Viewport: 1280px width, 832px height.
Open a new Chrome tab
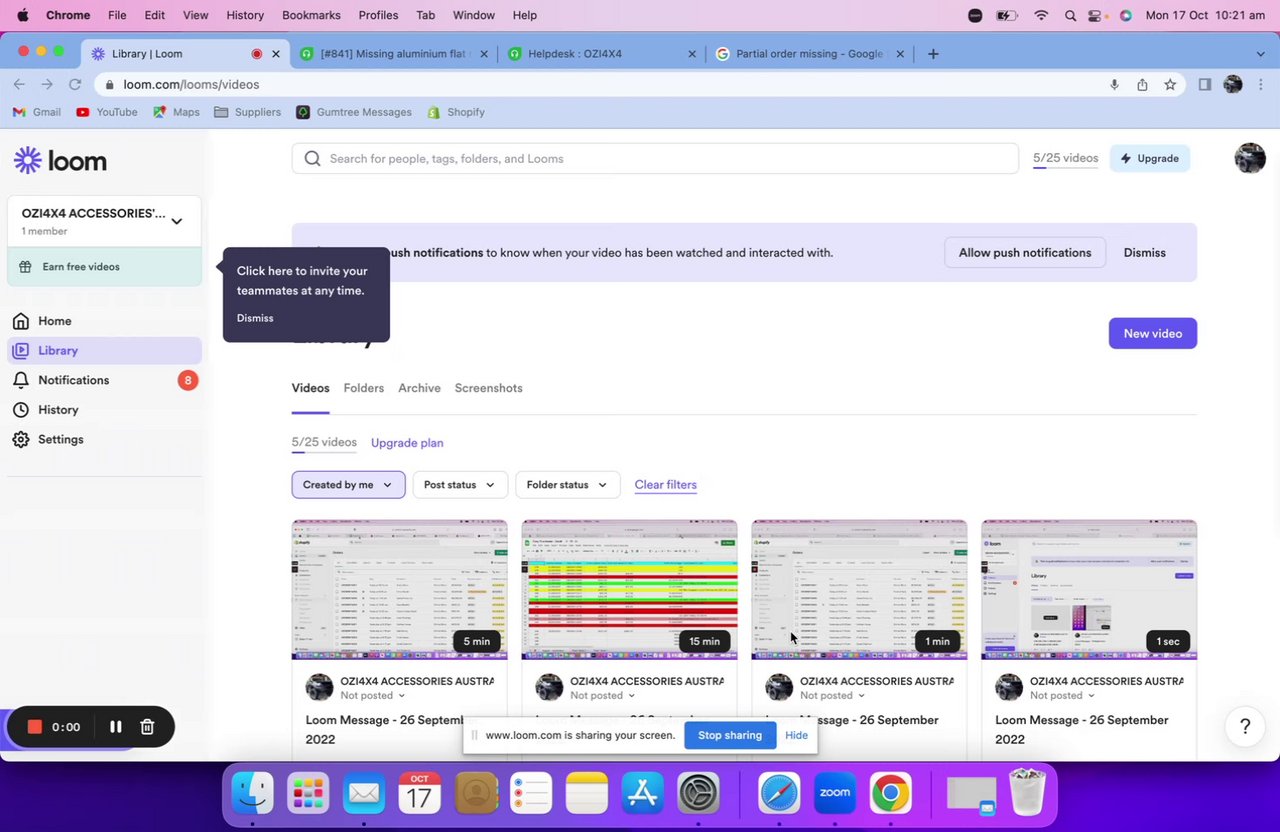(933, 54)
